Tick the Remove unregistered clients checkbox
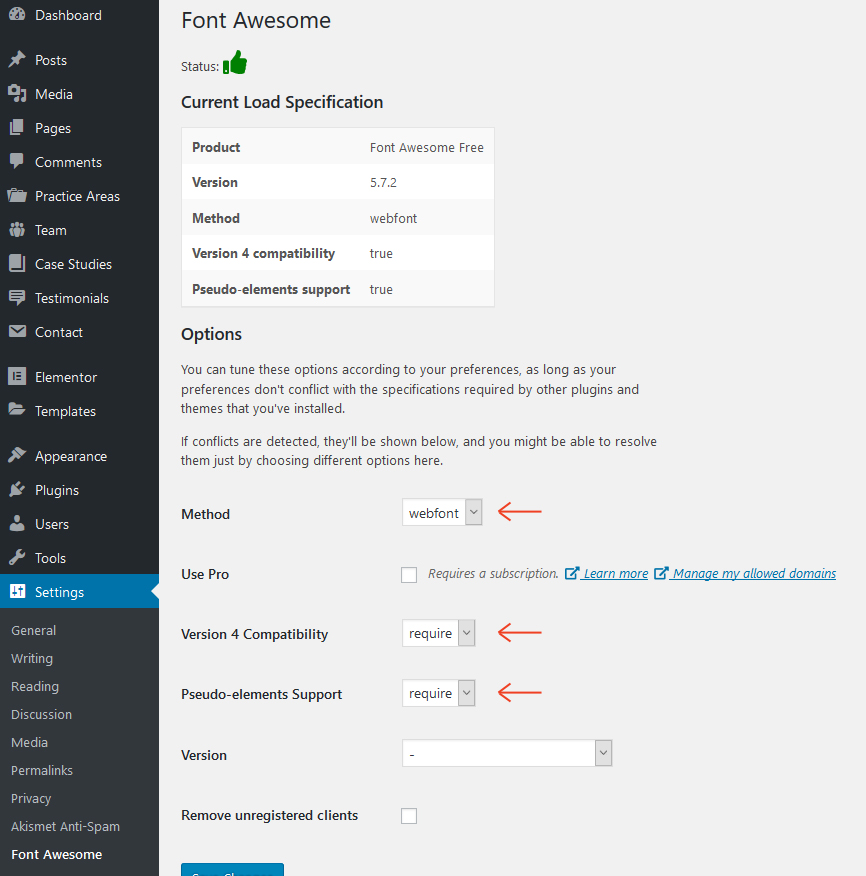This screenshot has height=876, width=866. point(409,816)
